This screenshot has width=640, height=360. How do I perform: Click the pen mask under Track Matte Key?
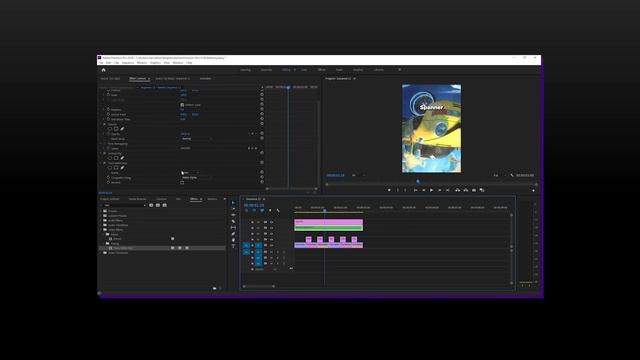click(x=122, y=168)
